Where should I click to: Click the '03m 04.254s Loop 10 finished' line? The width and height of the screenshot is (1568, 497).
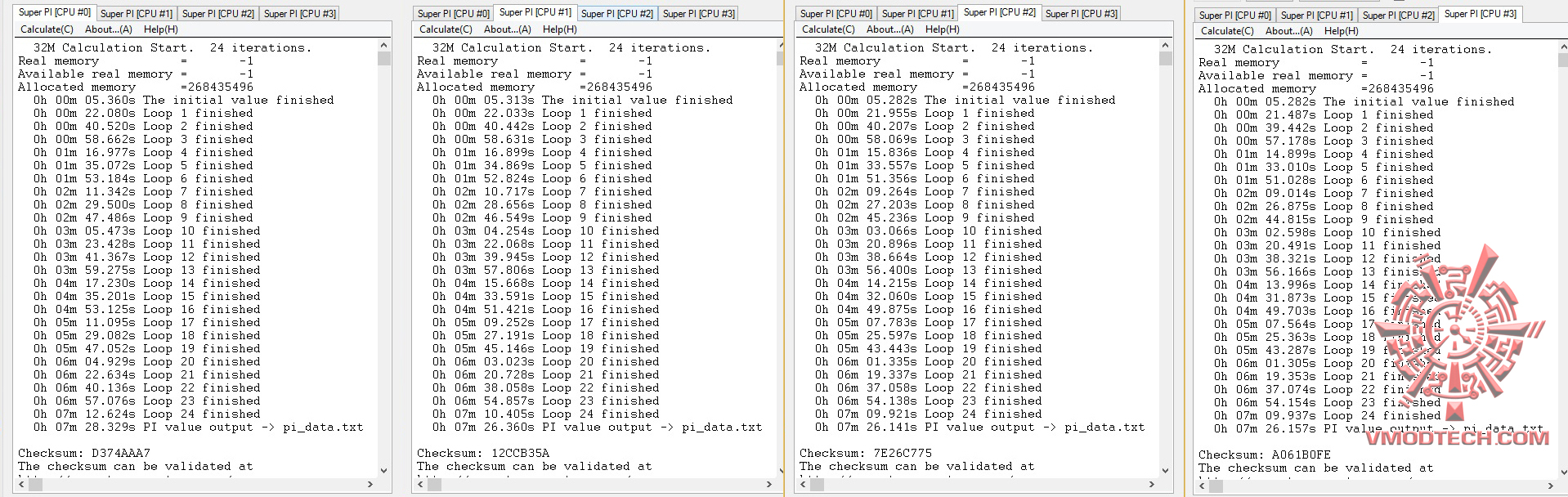[x=546, y=231]
